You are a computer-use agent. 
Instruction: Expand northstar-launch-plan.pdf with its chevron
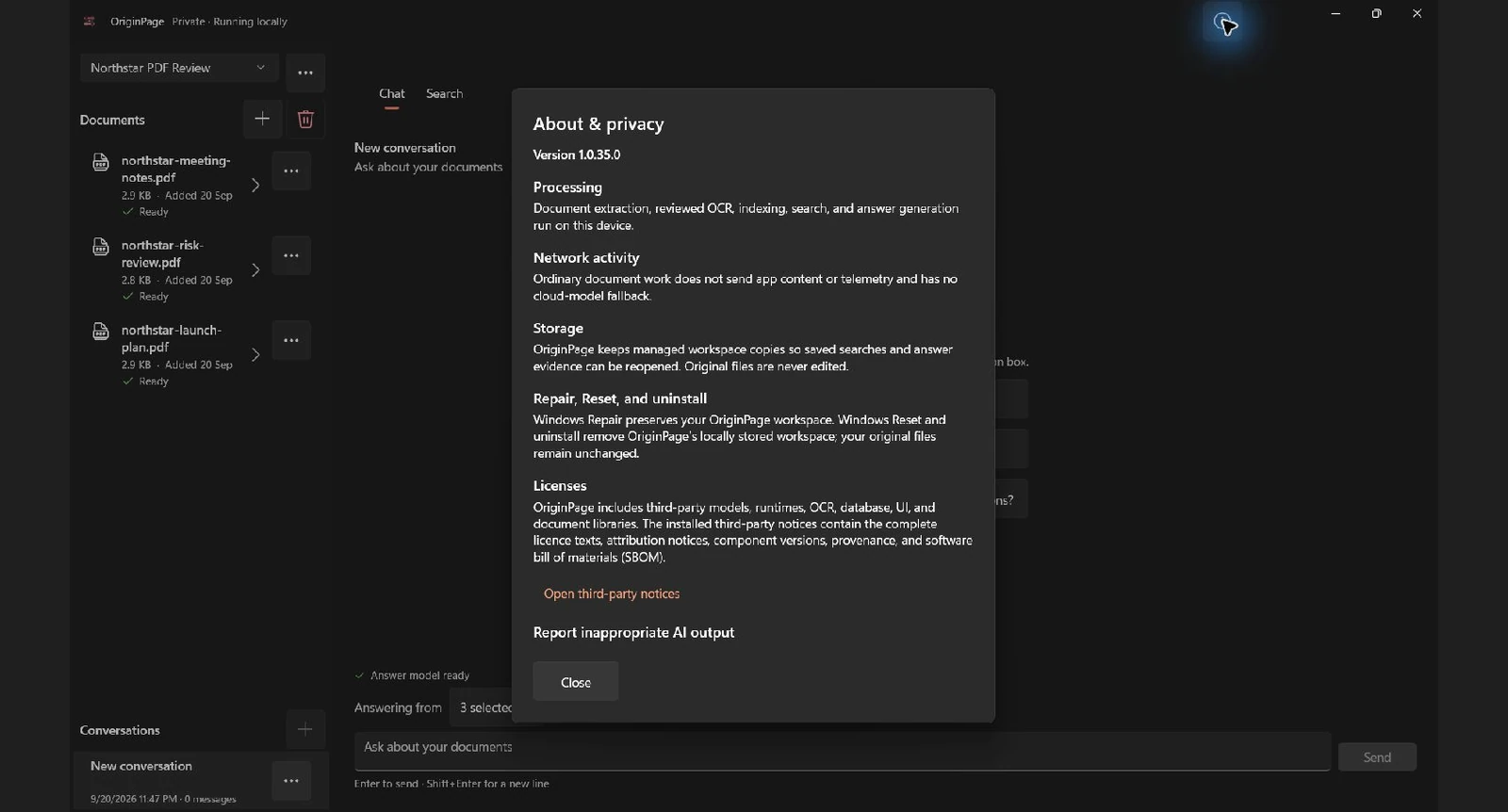pos(255,355)
